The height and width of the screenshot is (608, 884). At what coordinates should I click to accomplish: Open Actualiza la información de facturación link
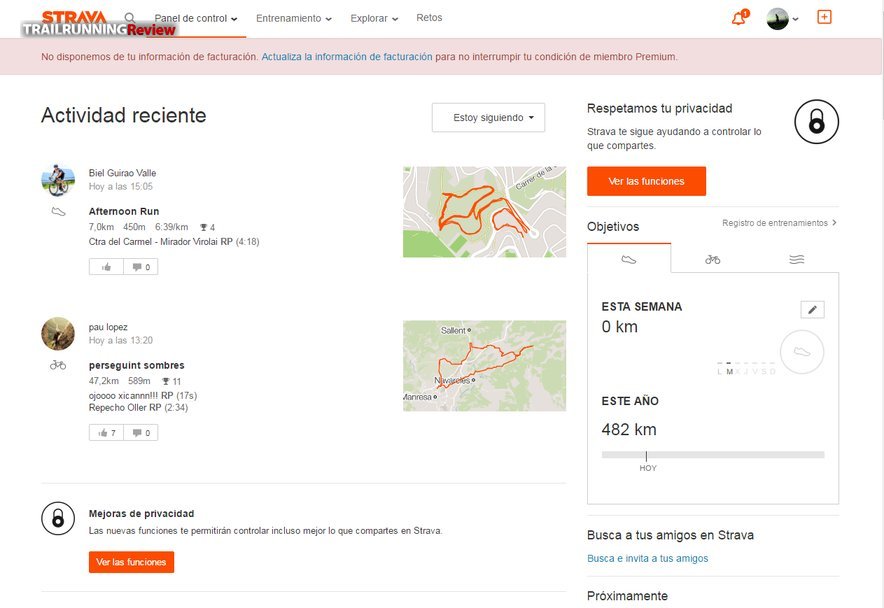click(x=347, y=57)
